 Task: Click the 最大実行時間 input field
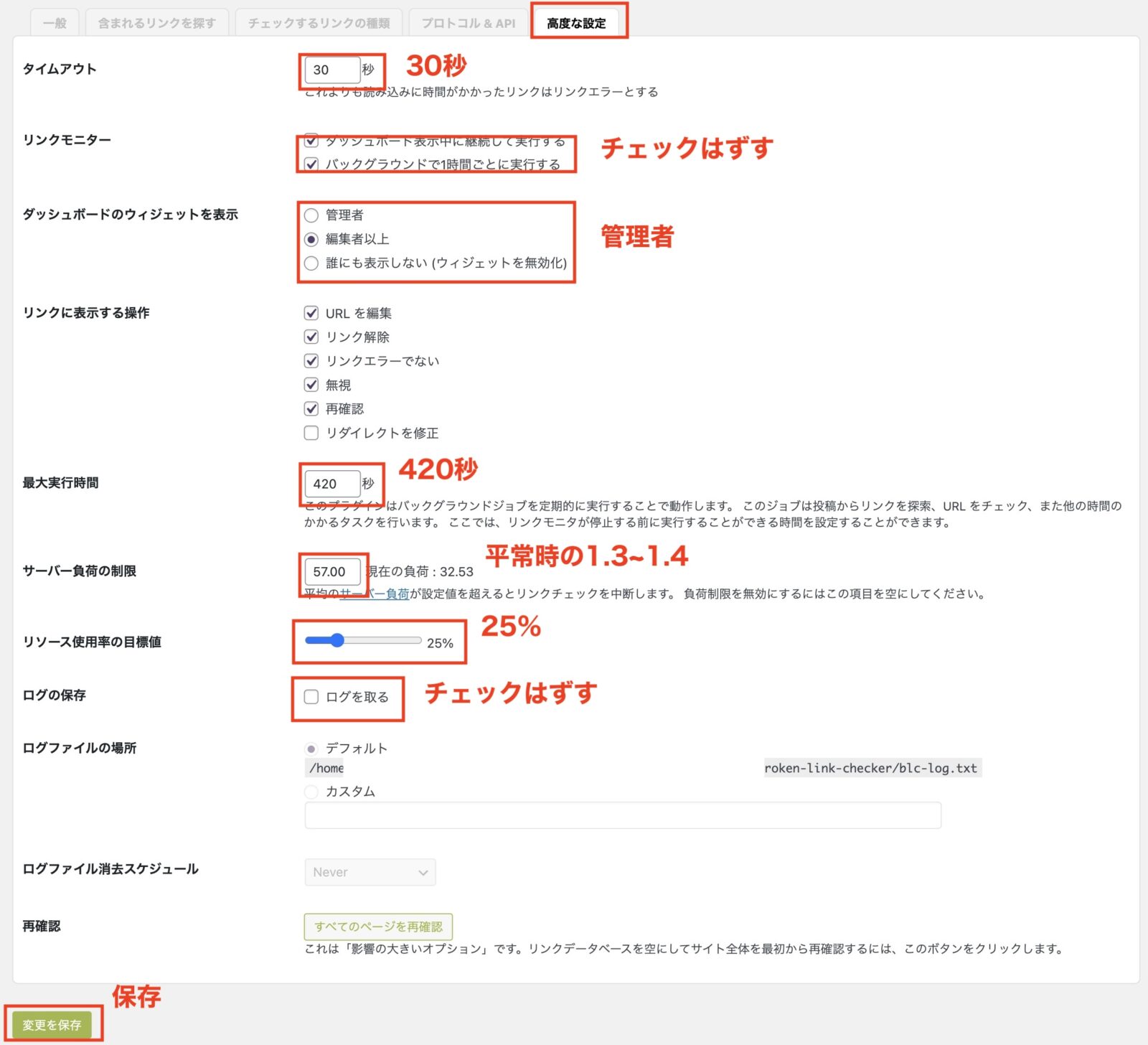(331, 484)
